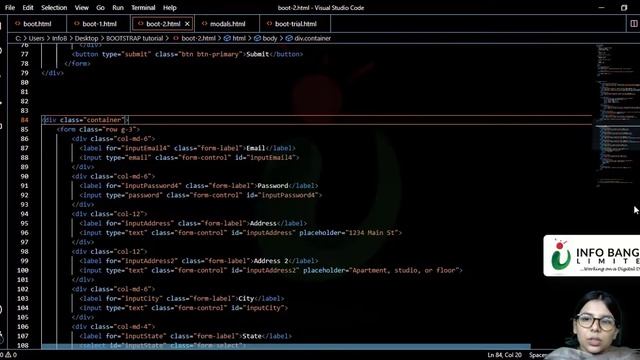
Task: Click the Password label text on line 91
Action: point(273,186)
